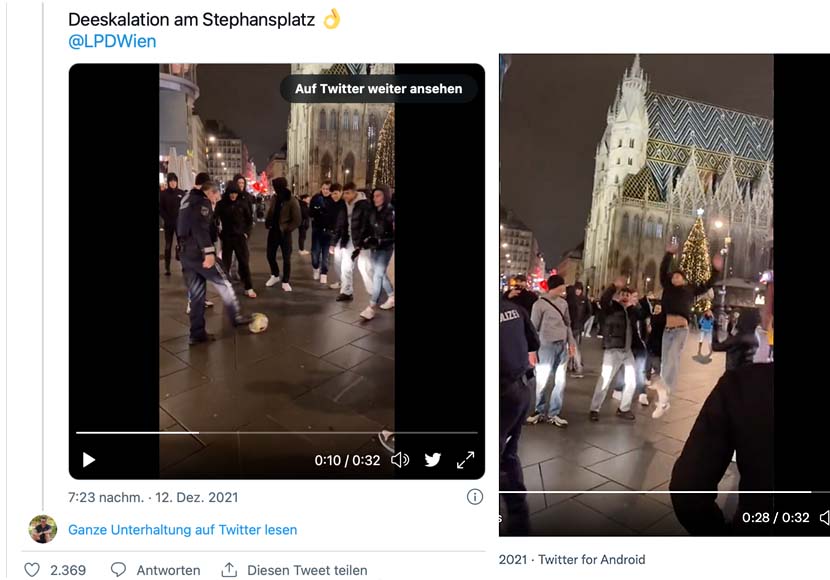Click the share arrow icon
Image resolution: width=830 pixels, height=580 pixels.
[229, 570]
